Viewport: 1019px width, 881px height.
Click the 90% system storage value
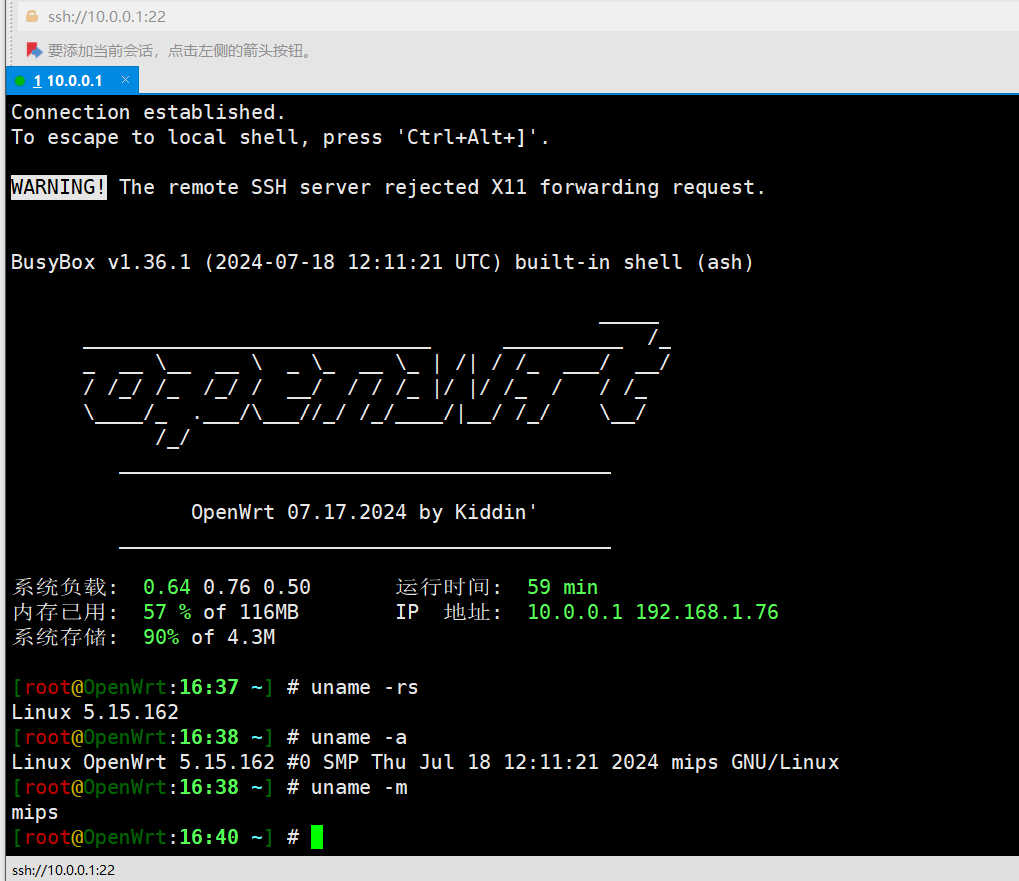pyautogui.click(x=161, y=637)
